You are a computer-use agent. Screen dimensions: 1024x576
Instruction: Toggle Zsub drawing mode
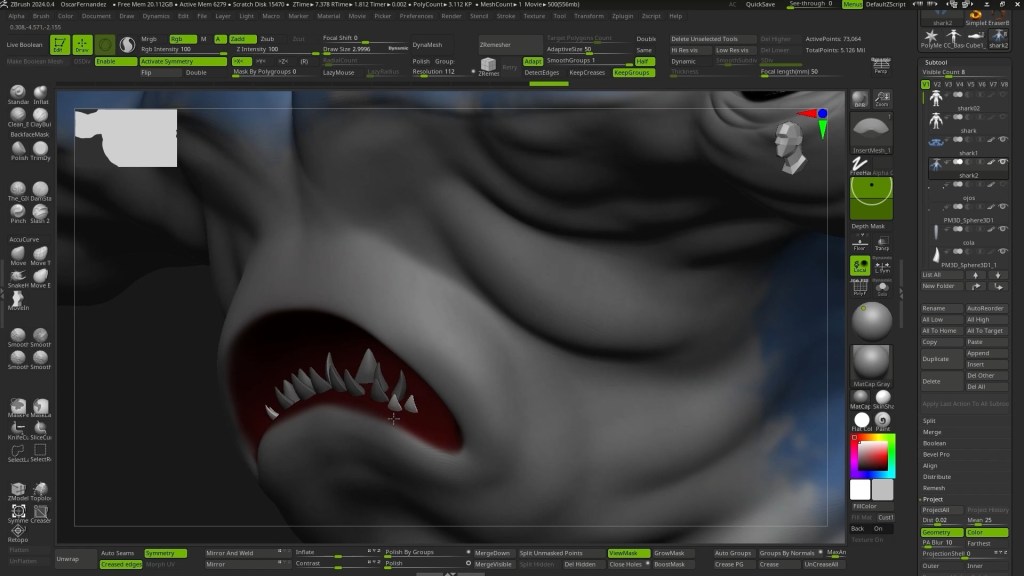(x=267, y=39)
